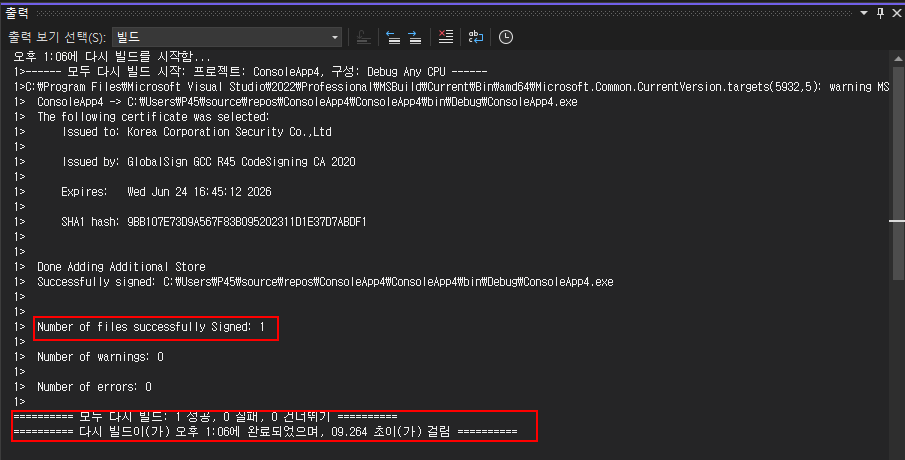This screenshot has width=905, height=460.
Task: Click the warning MS targets path line
Action: (450, 87)
